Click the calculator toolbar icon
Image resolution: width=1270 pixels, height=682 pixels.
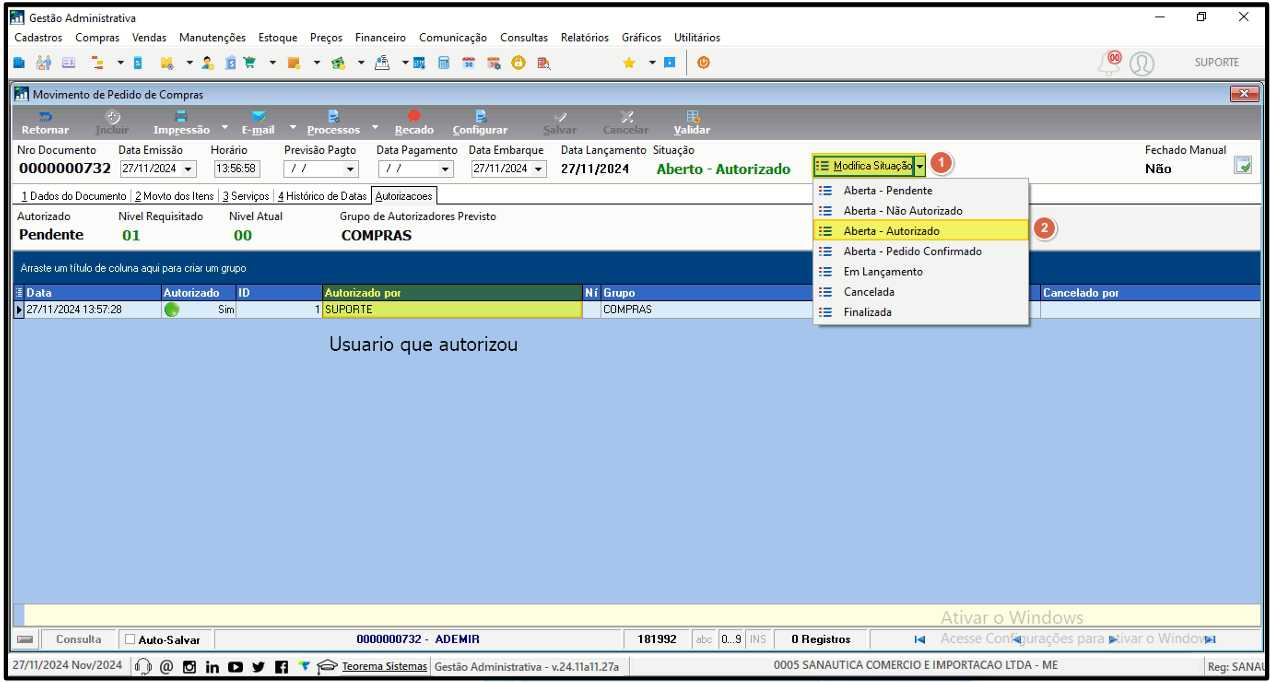coord(443,62)
